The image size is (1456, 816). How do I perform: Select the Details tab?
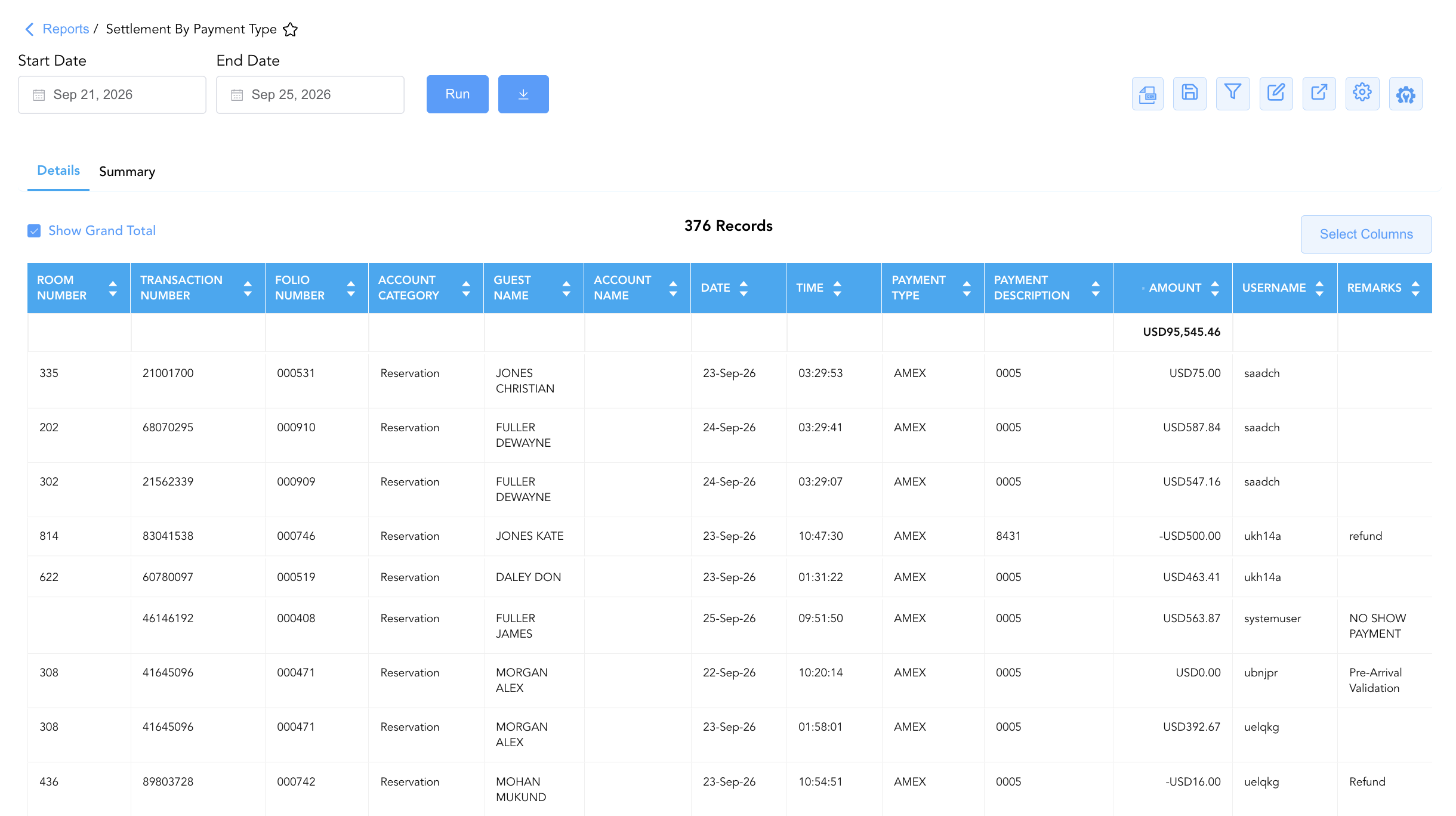pos(58,171)
